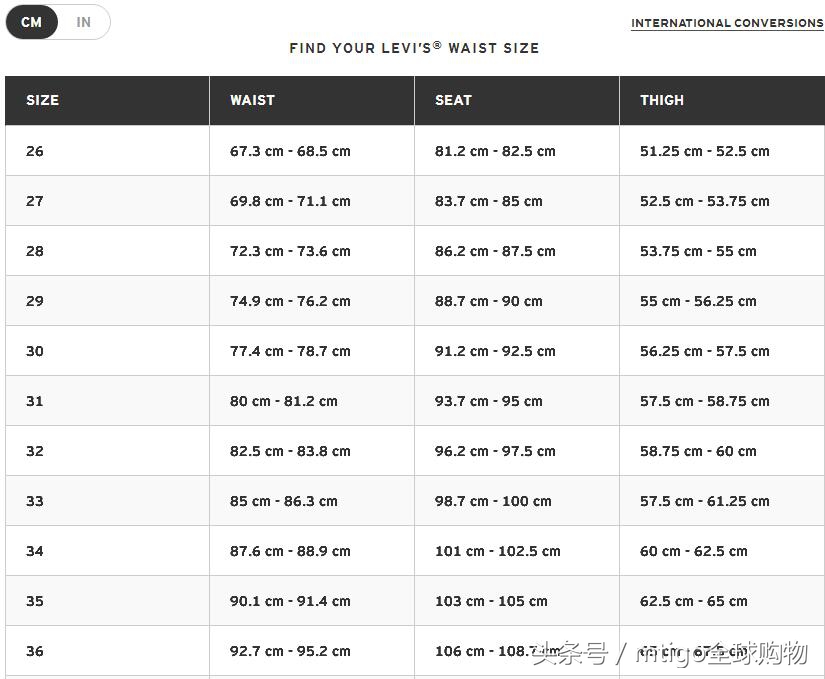Switch units to CM
This screenshot has height=679, width=825.
(32, 22)
